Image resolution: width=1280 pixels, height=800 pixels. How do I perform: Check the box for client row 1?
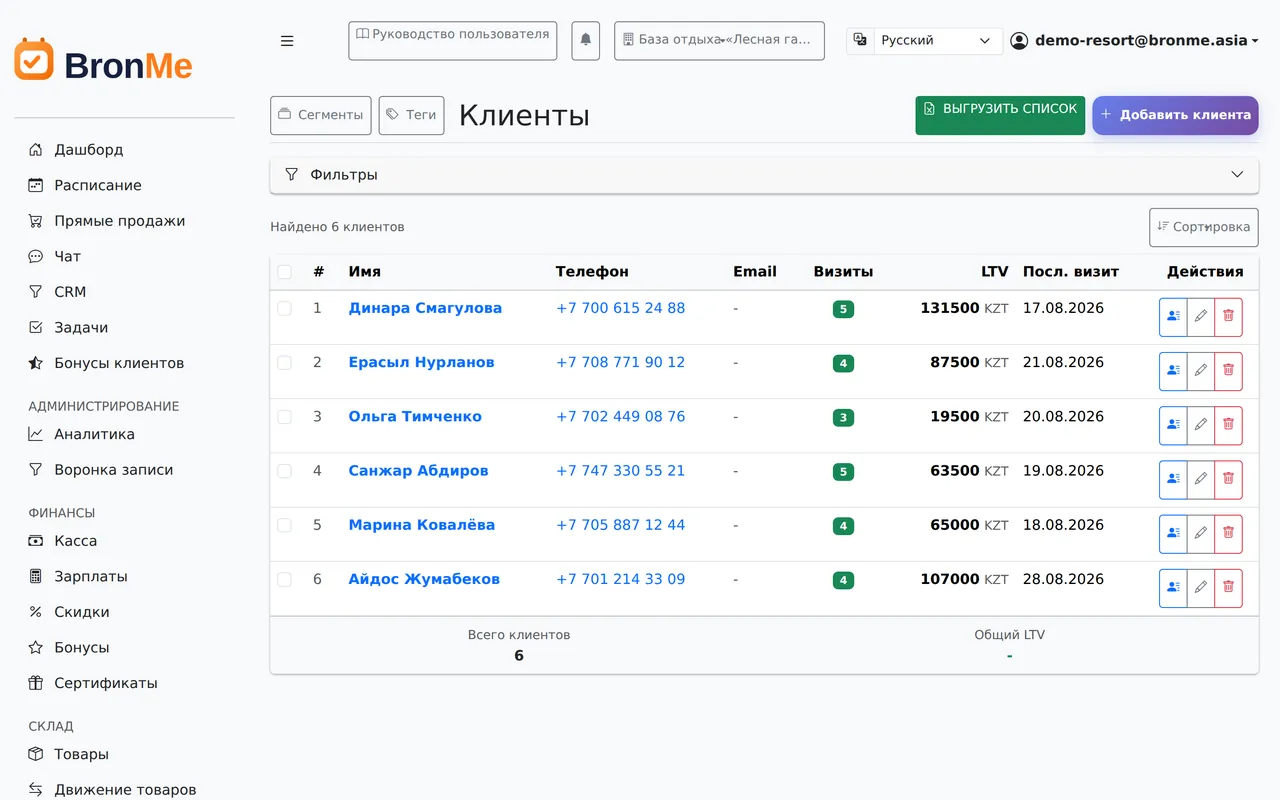[x=284, y=309]
